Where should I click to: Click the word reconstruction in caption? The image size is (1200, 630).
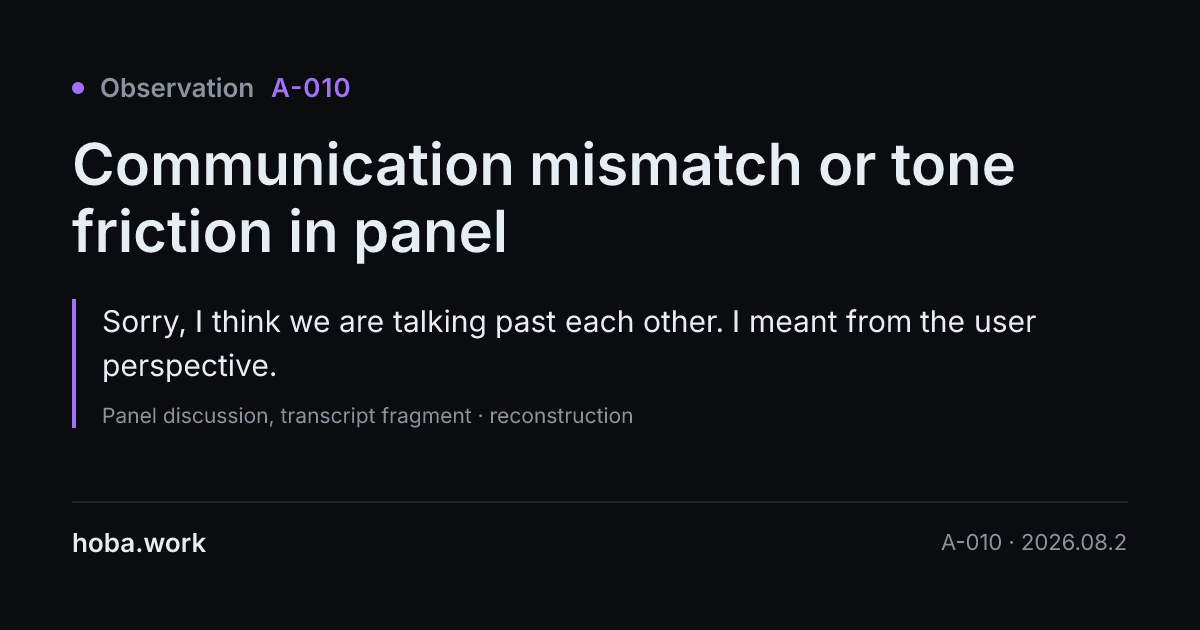(561, 416)
